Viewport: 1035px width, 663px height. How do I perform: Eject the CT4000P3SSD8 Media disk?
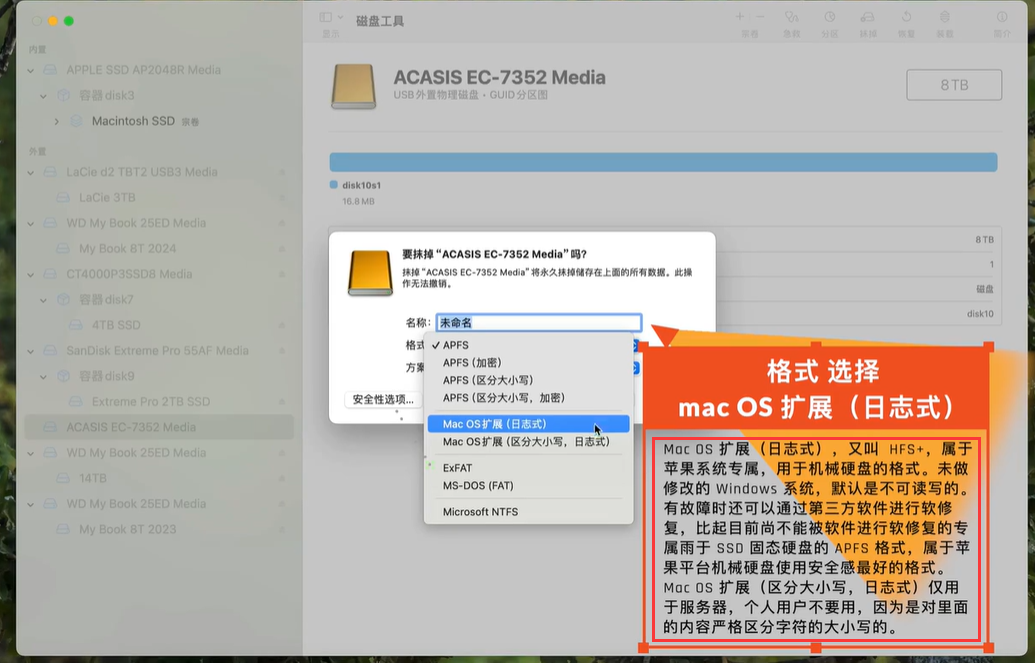[x=282, y=274]
